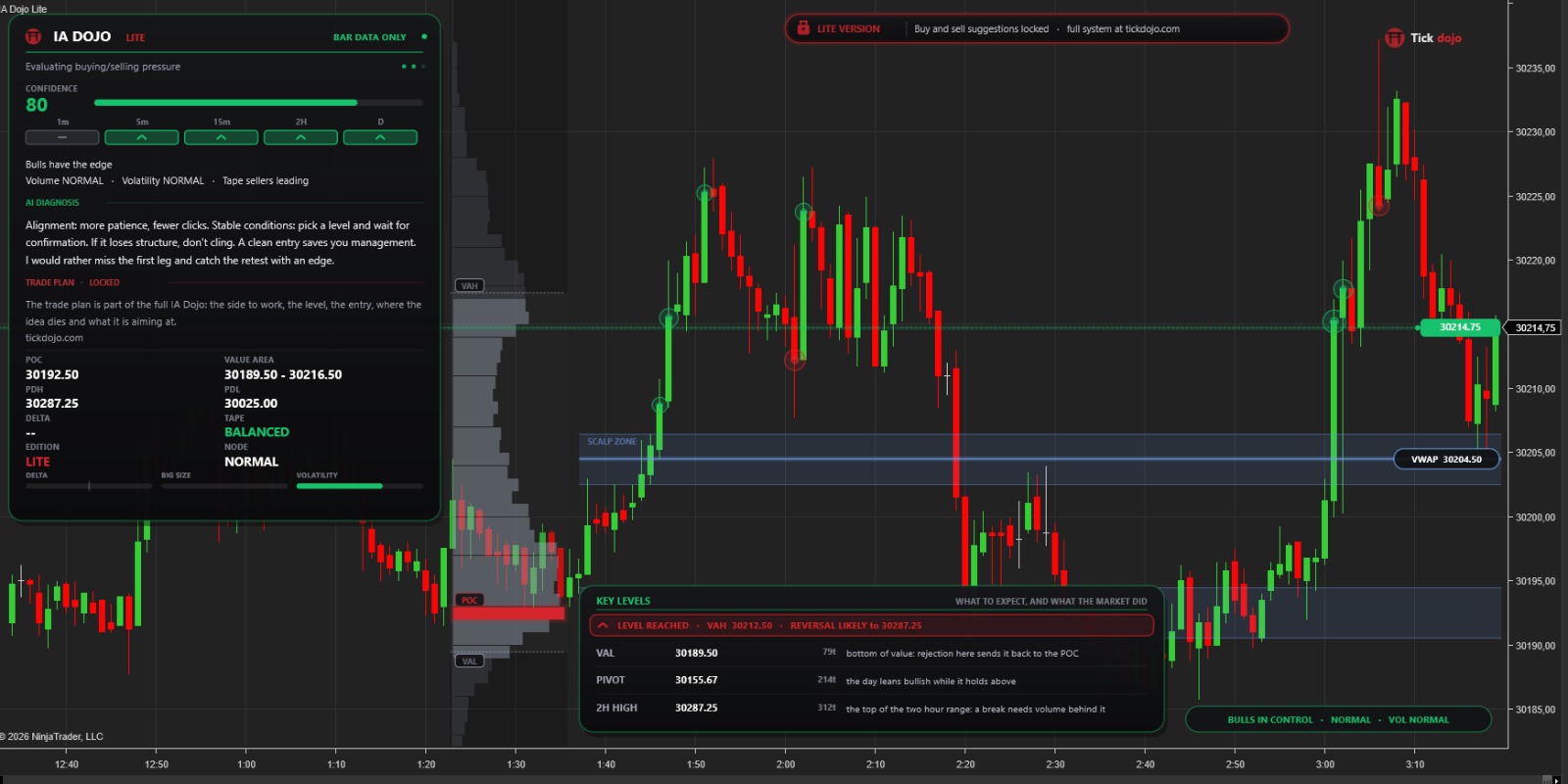
Task: Click the PDH value 30287.25
Action: 52,404
